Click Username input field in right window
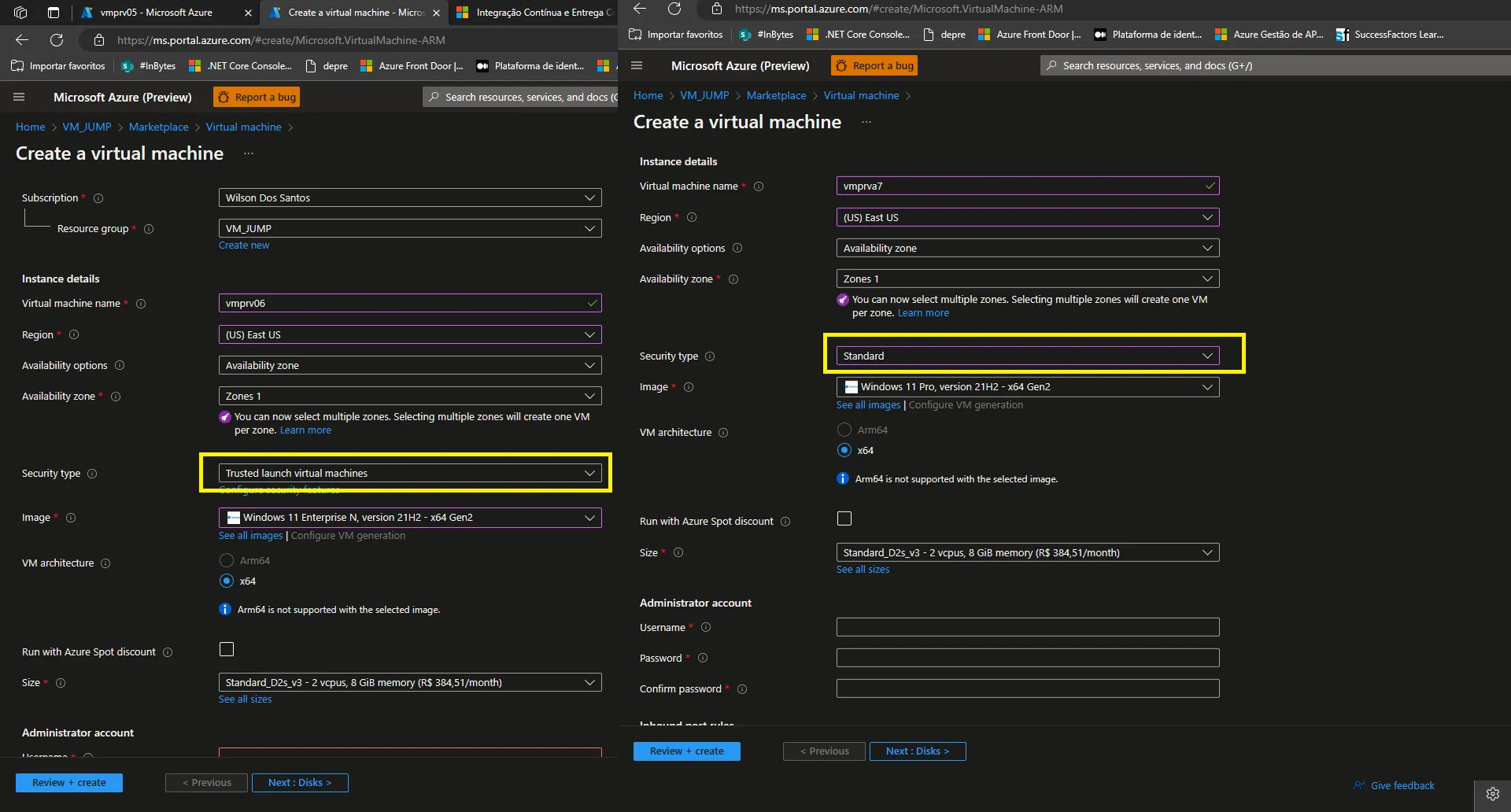 [1028, 627]
